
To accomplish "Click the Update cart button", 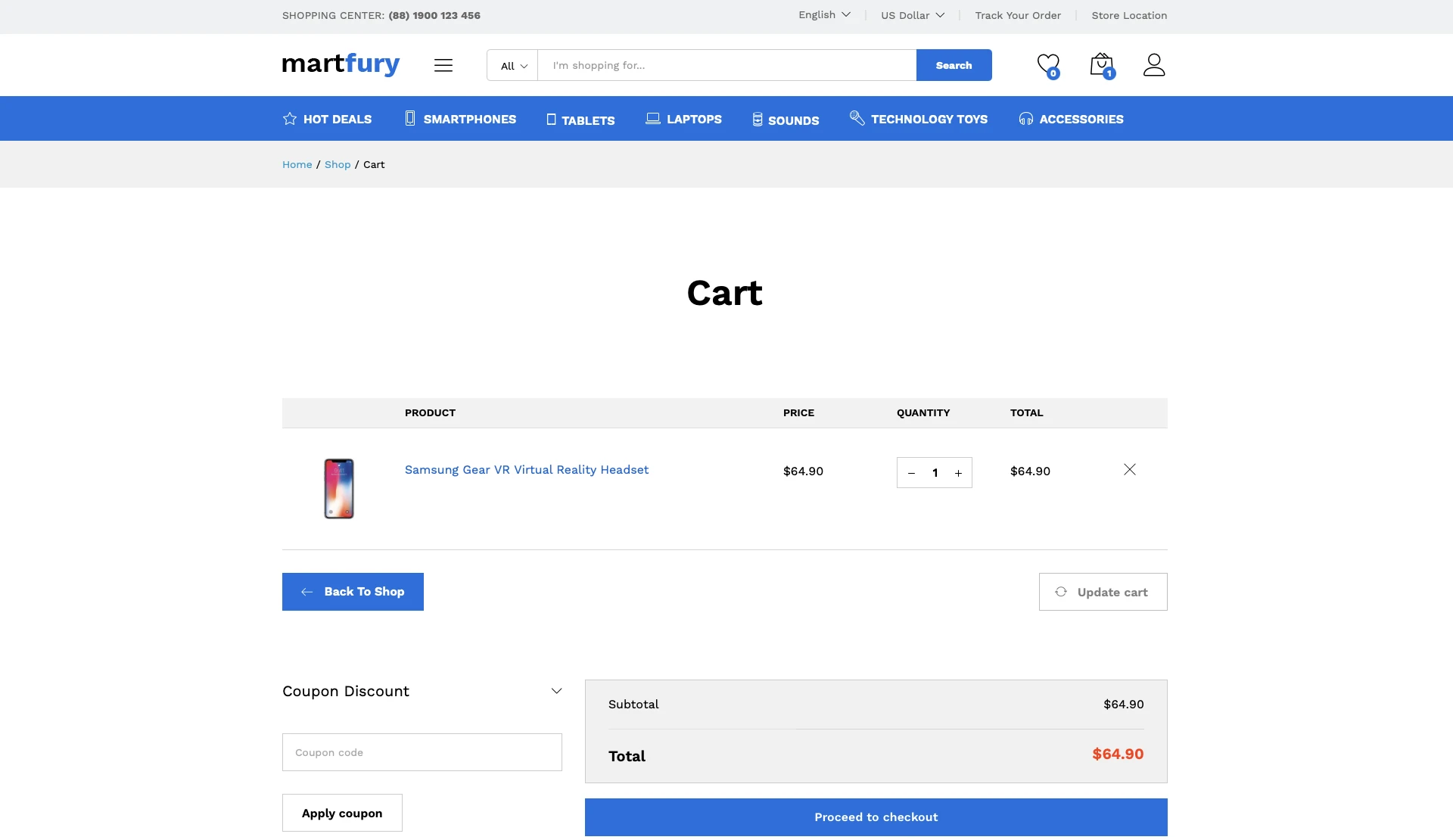I will [x=1103, y=592].
